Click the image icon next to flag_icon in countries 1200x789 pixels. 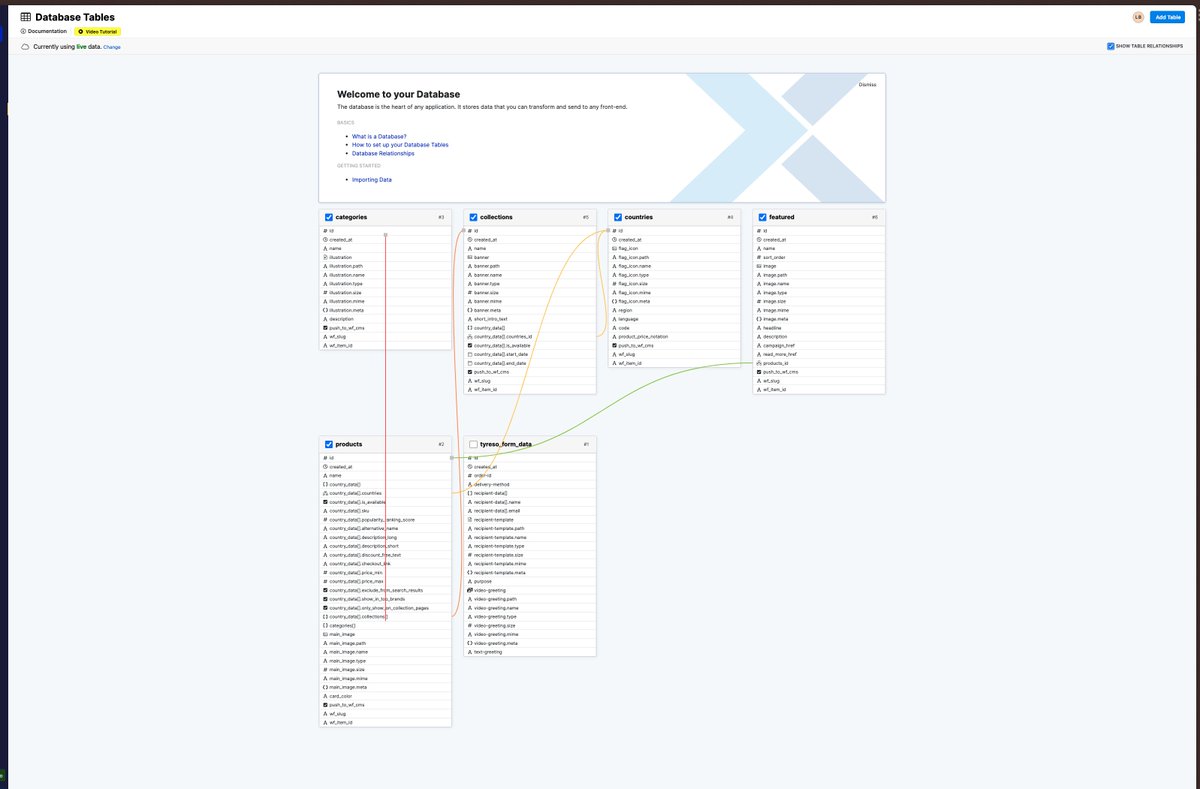tap(615, 248)
